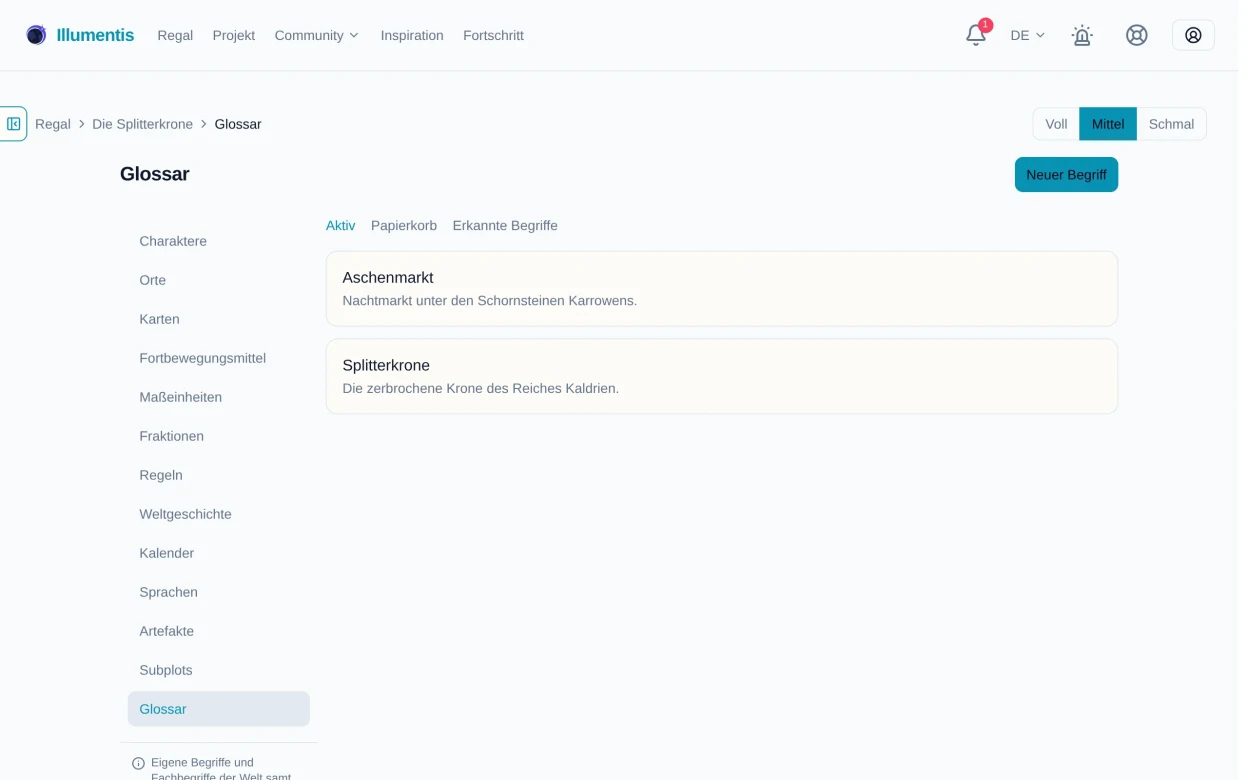Select Glossar in the sidebar
Viewport: 1248px width, 780px height.
coord(219,709)
